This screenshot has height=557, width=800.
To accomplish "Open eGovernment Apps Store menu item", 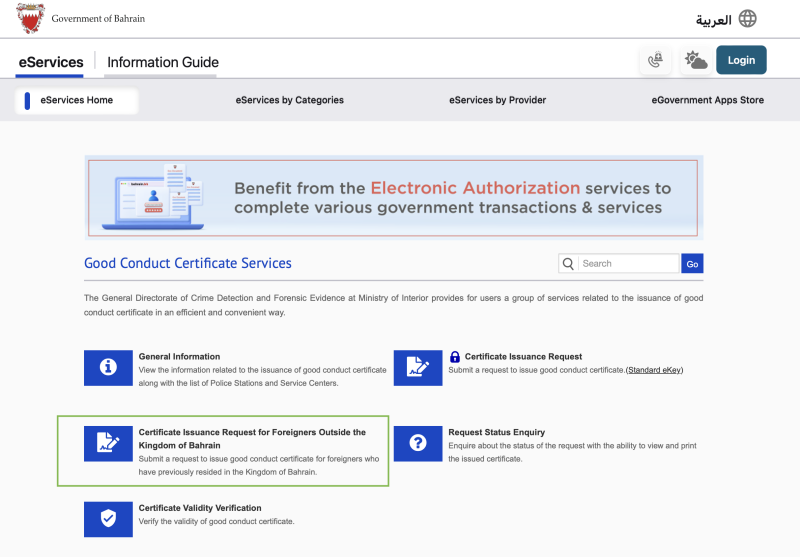I will coord(707,100).
